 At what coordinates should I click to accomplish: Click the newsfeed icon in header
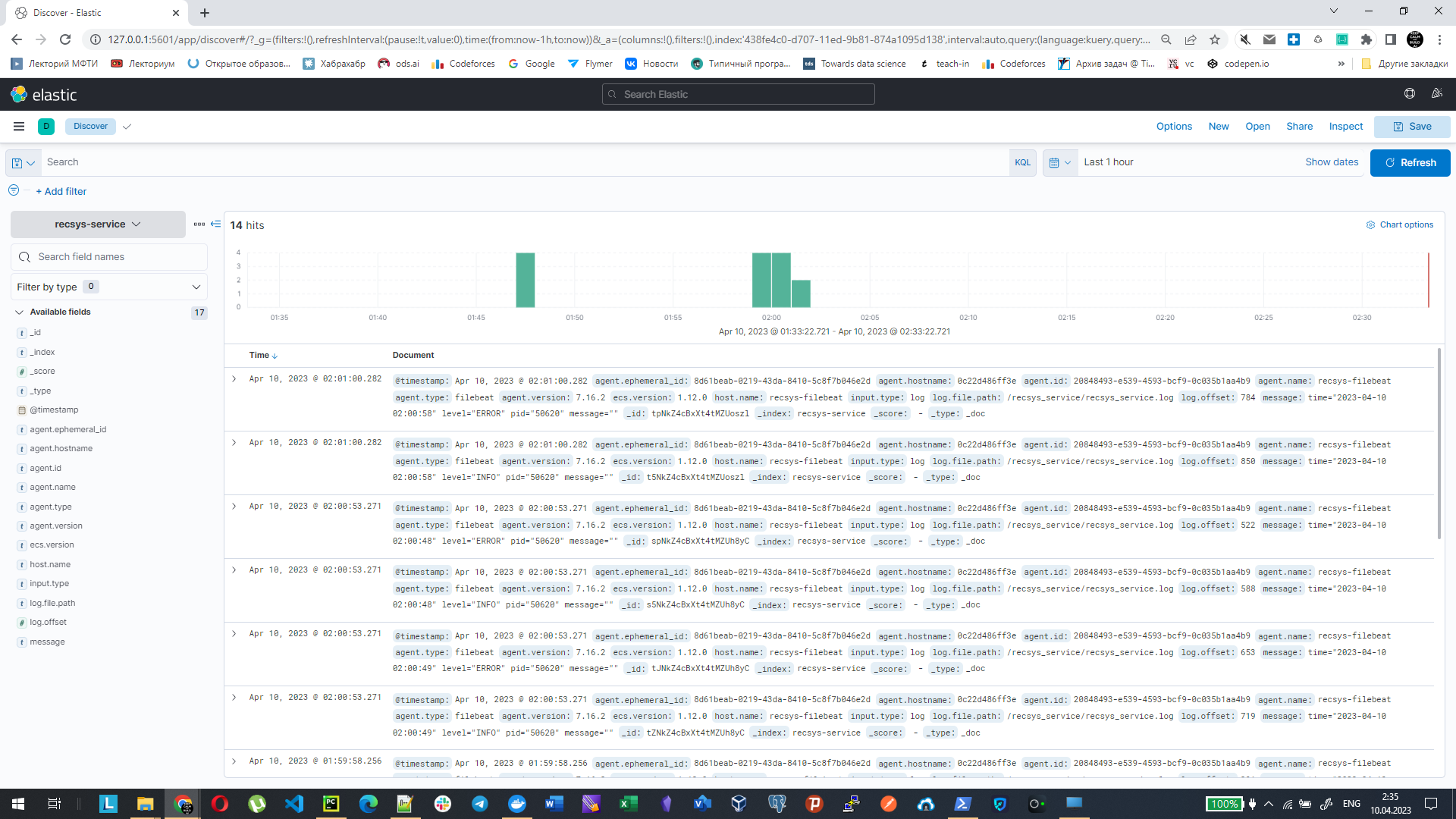click(x=1436, y=94)
